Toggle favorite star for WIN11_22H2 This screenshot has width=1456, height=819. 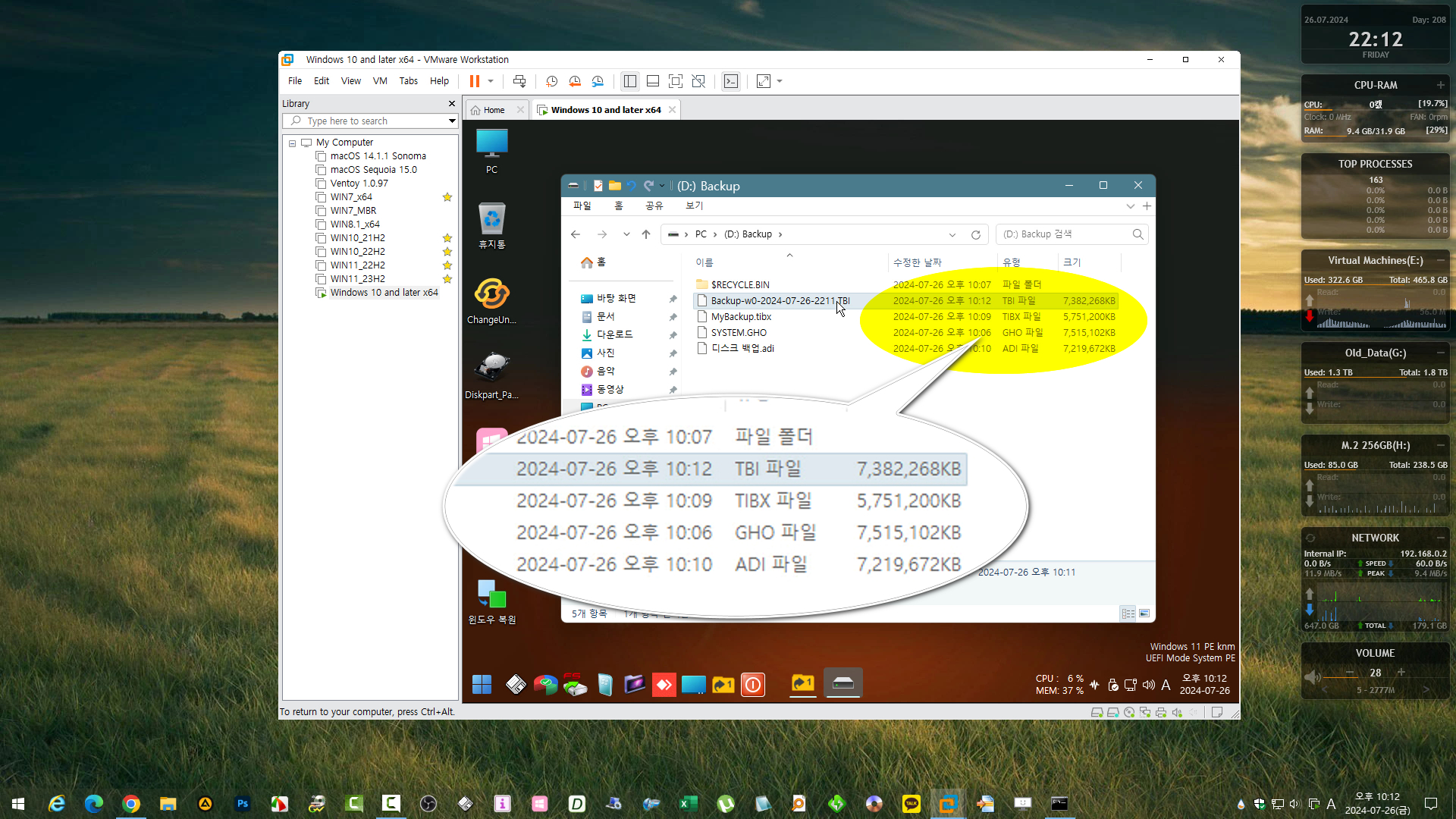[447, 265]
